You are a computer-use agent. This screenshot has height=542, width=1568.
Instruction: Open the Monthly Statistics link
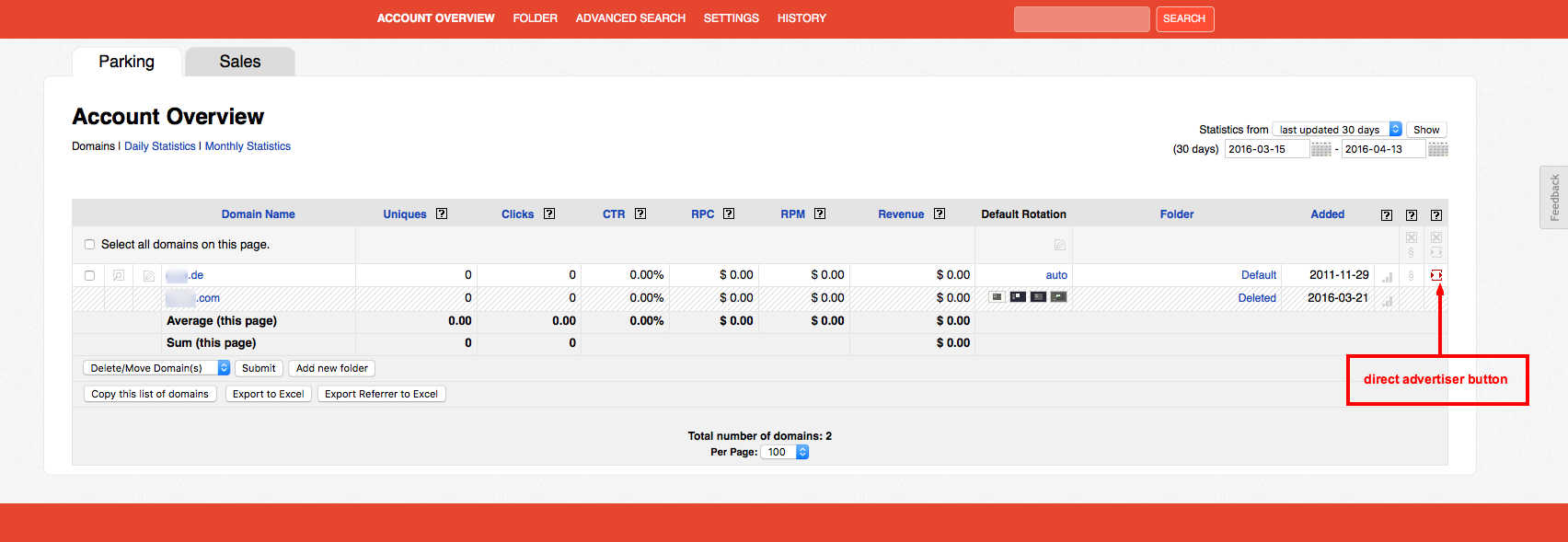(248, 146)
